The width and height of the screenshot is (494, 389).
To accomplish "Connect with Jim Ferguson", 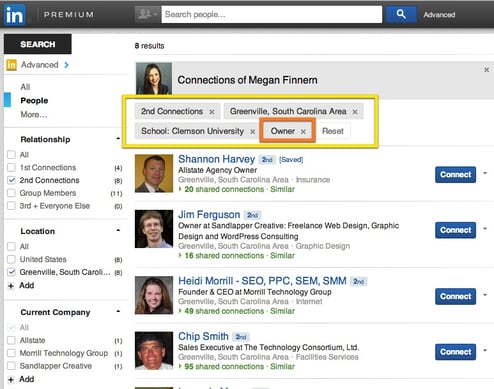I will coord(455,230).
